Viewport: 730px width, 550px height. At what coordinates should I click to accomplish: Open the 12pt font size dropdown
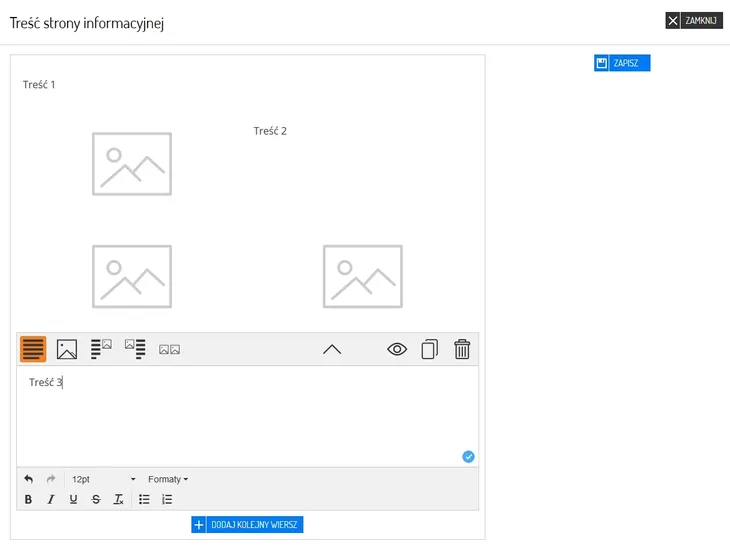coord(103,479)
